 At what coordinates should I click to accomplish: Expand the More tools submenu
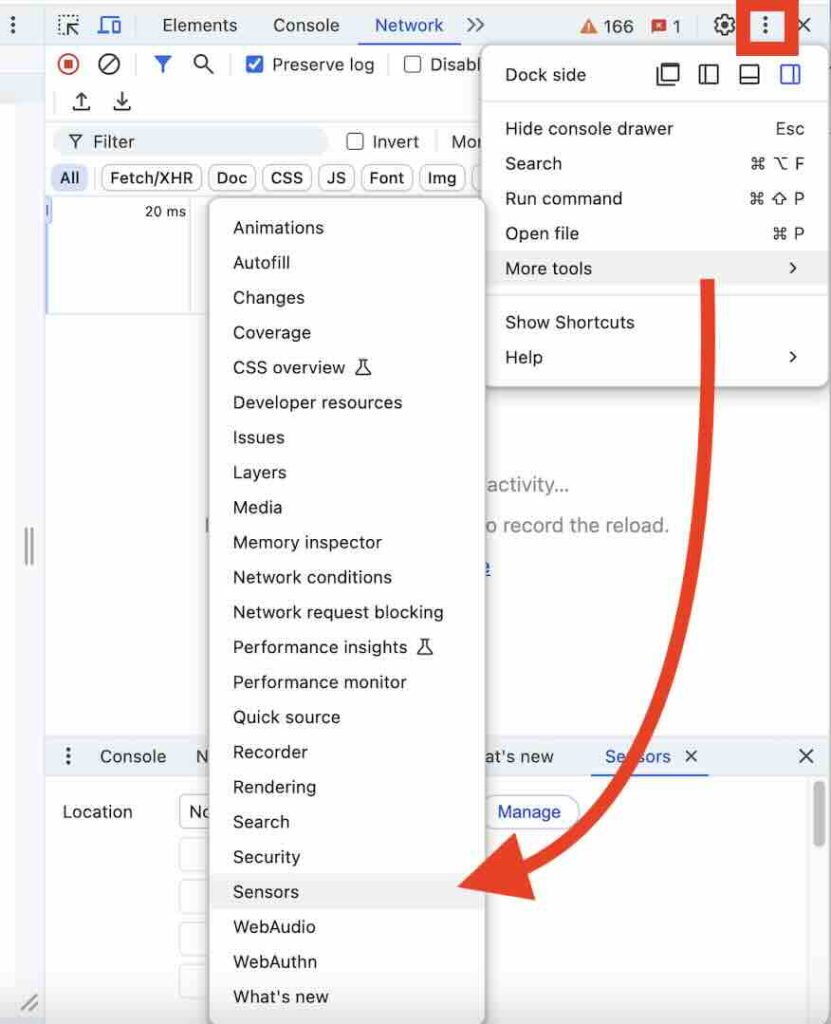(x=653, y=268)
